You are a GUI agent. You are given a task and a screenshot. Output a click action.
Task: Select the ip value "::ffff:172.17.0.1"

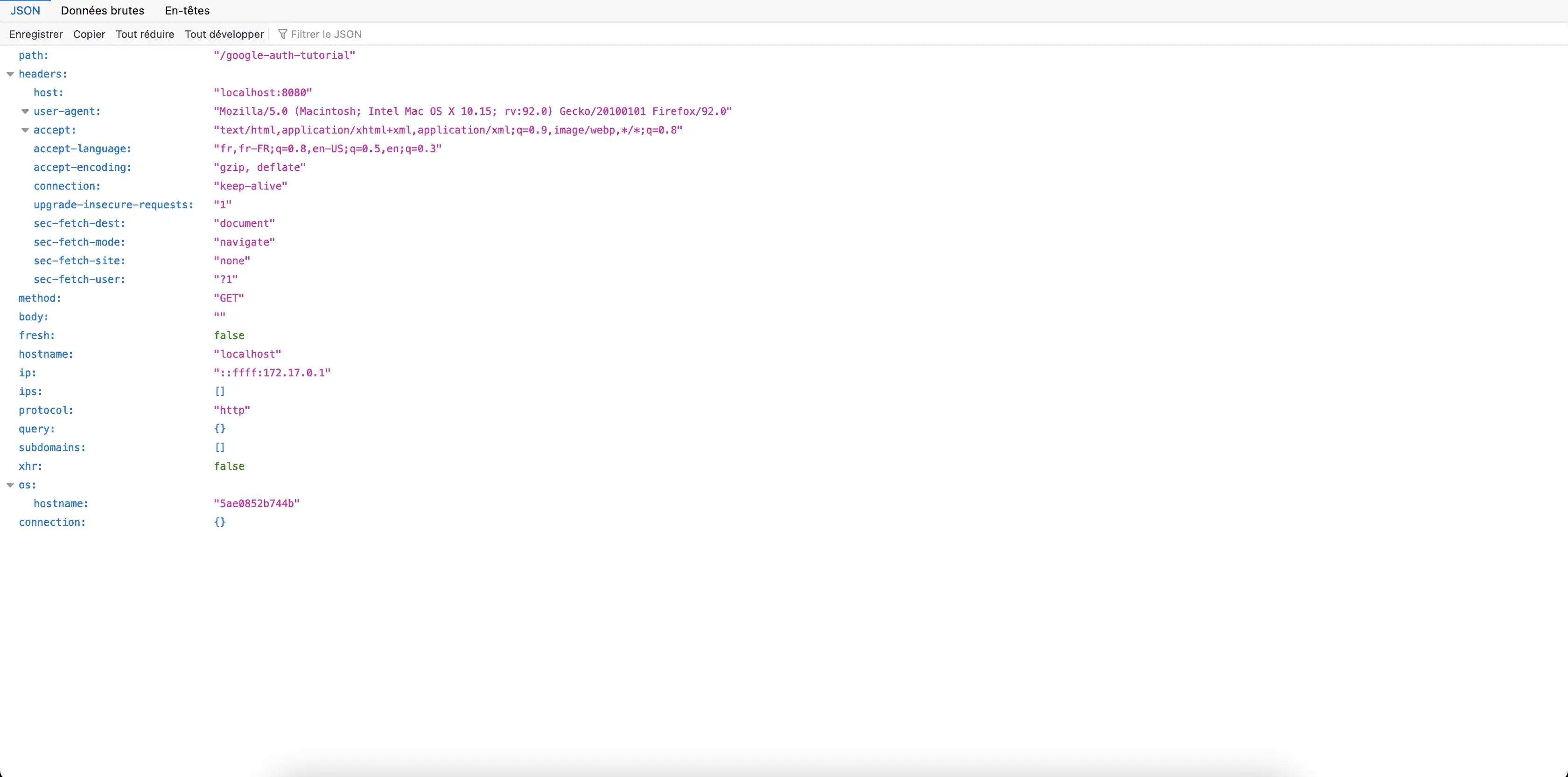coord(272,373)
